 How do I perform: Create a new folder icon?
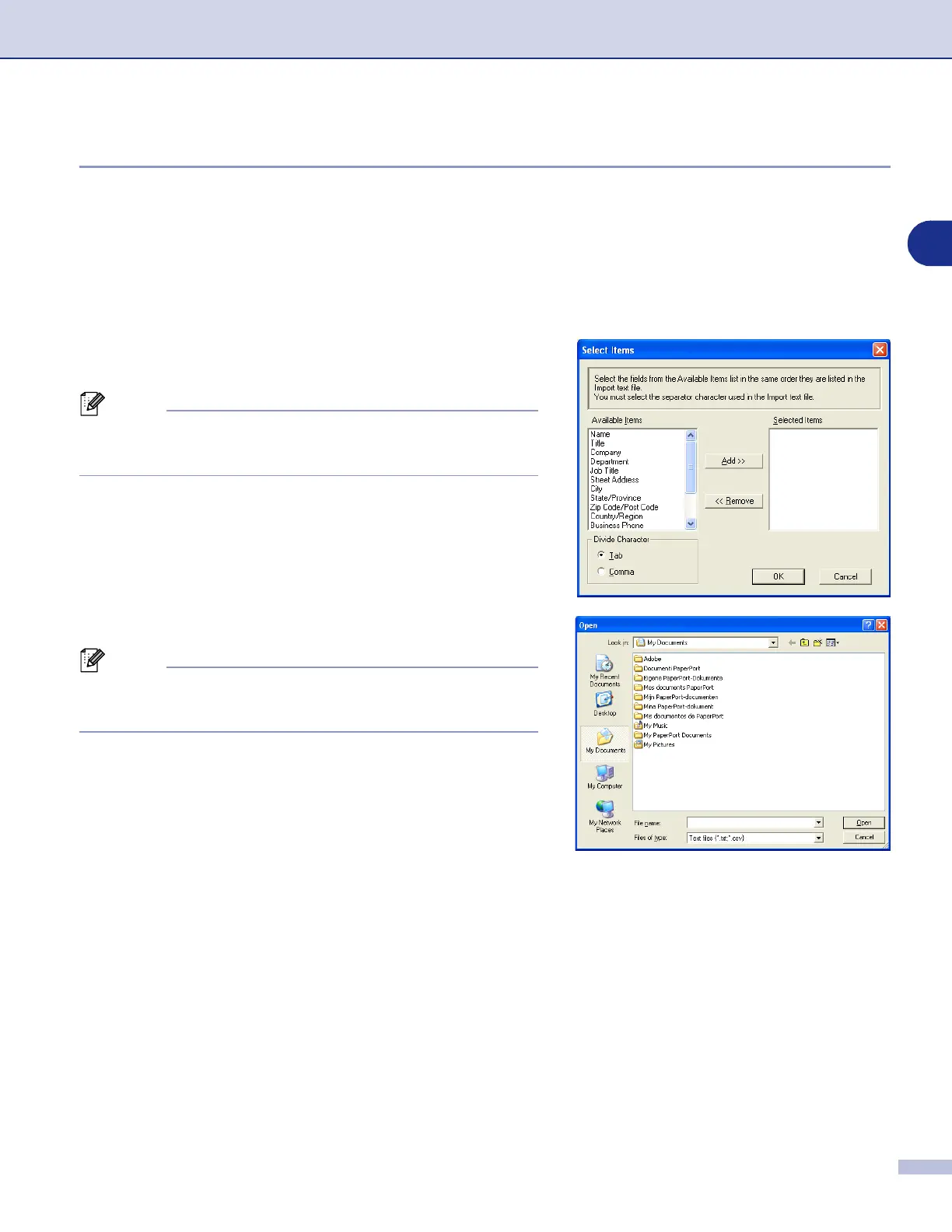tap(817, 642)
